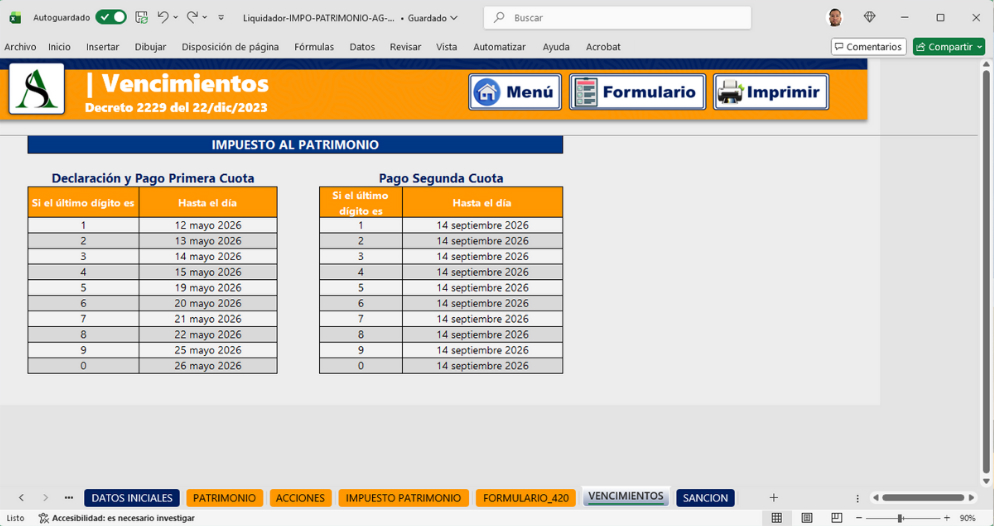Click the diamond premium icon in title bar
994x526 pixels.
(x=870, y=18)
